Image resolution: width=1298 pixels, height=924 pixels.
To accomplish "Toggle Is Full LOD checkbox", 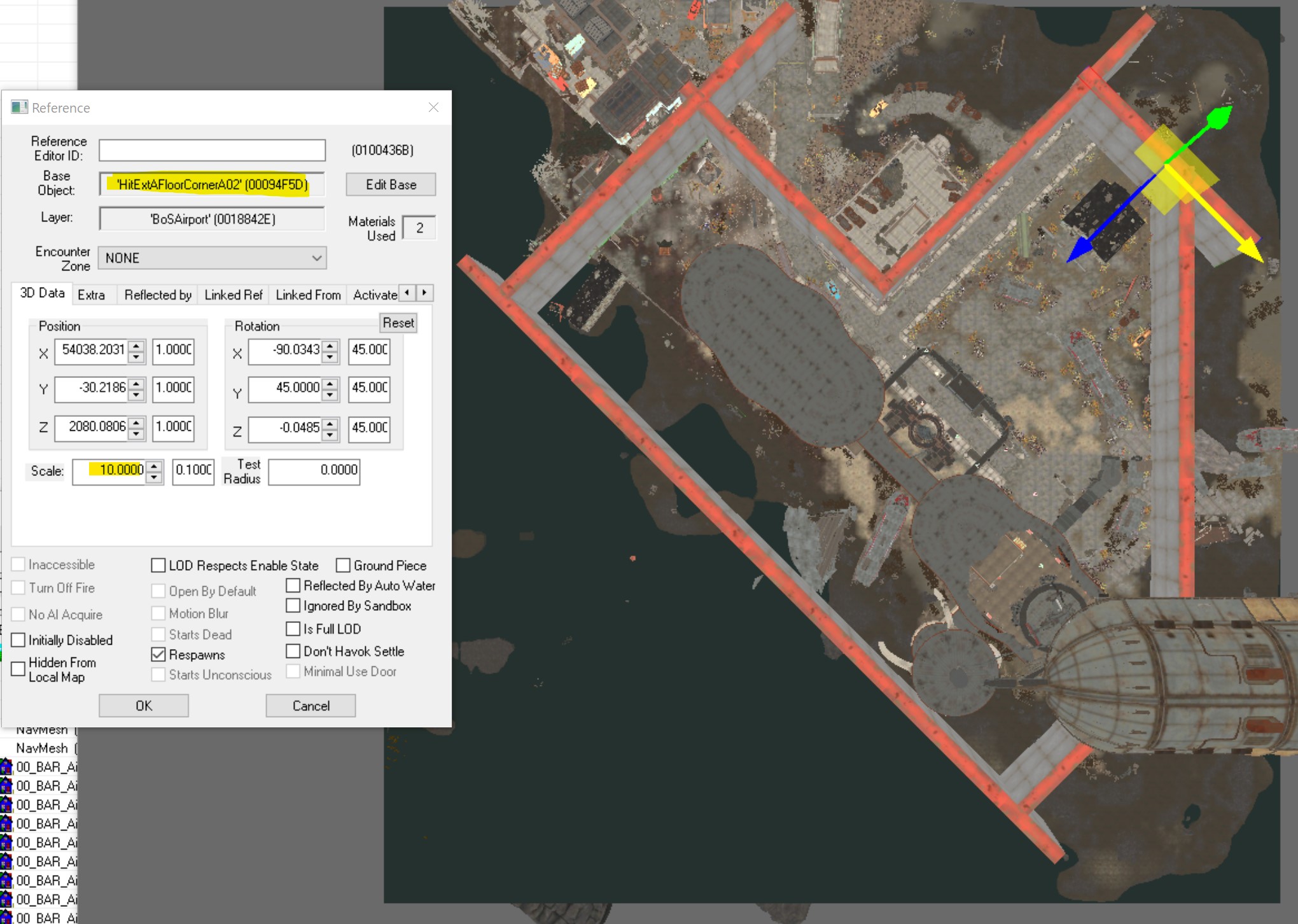I will click(x=293, y=629).
